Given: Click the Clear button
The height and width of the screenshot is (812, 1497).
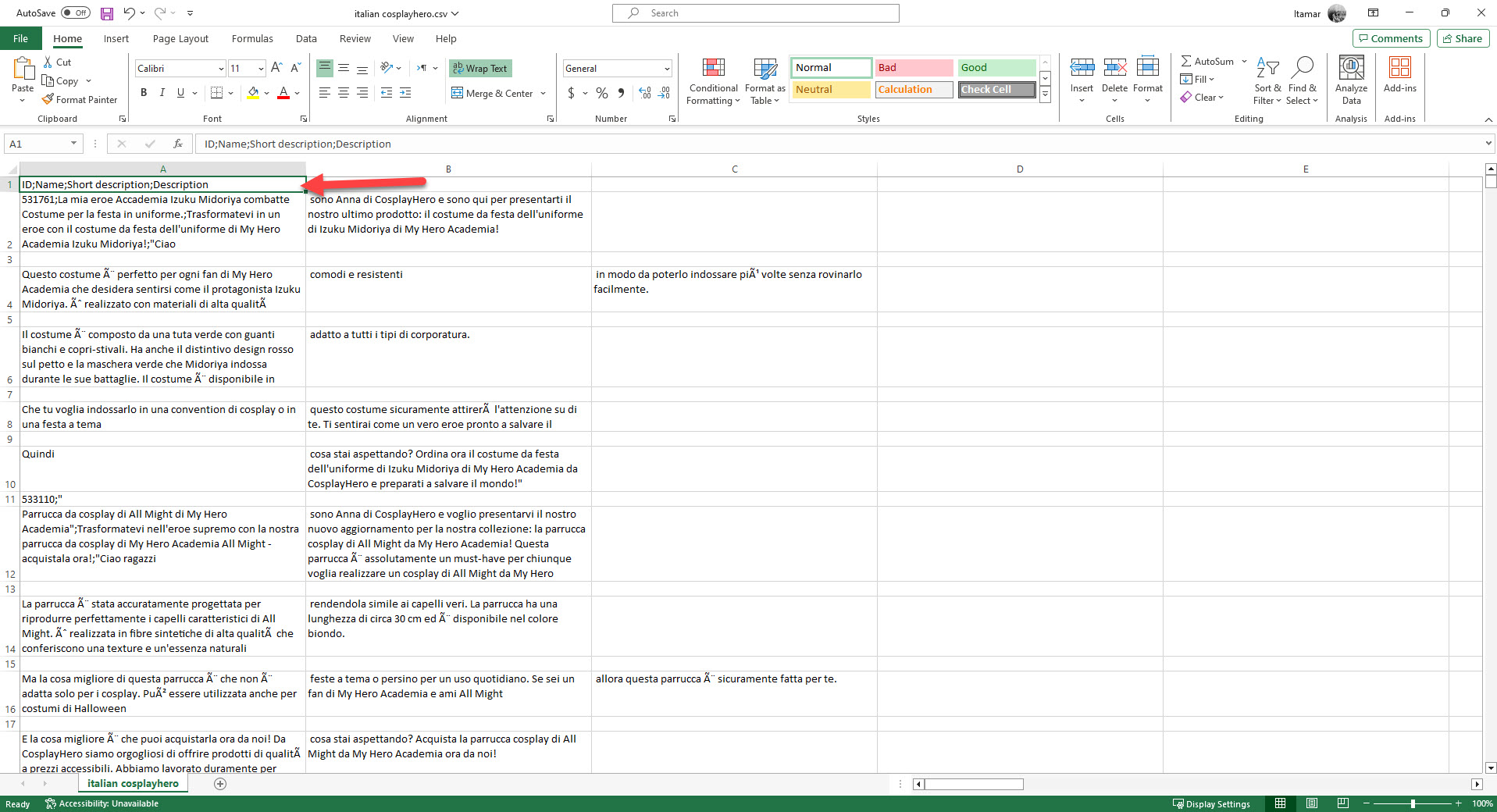Looking at the screenshot, I should point(1202,98).
